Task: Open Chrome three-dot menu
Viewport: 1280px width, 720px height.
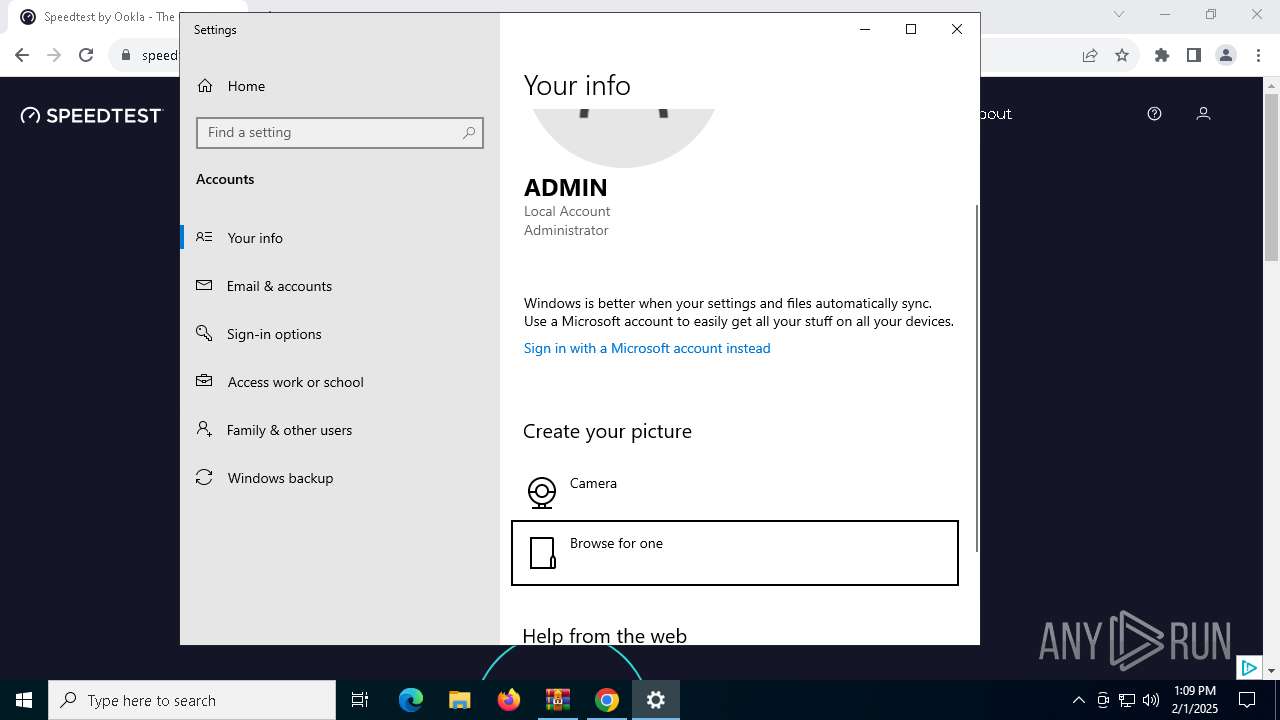Action: [1258, 56]
